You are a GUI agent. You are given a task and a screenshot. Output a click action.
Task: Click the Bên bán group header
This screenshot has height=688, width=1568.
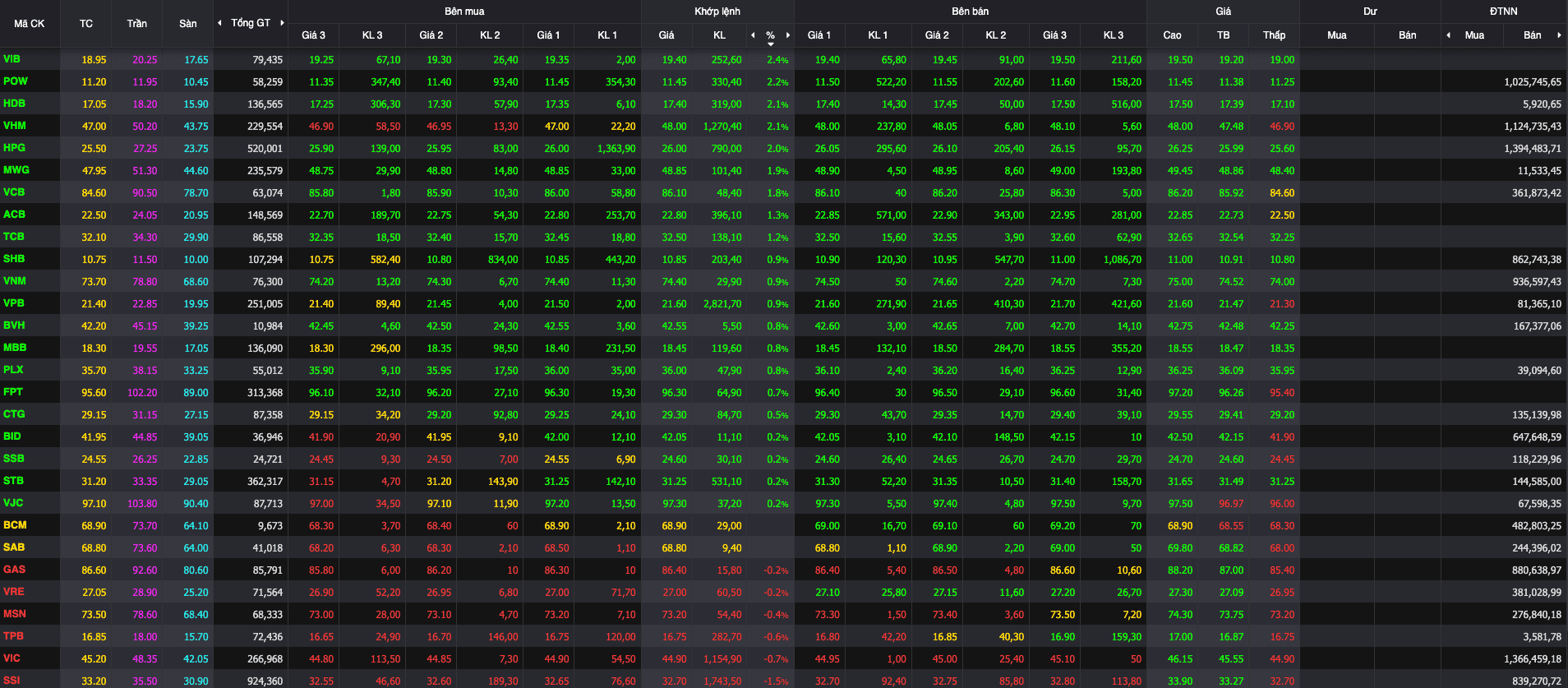pyautogui.click(x=970, y=12)
